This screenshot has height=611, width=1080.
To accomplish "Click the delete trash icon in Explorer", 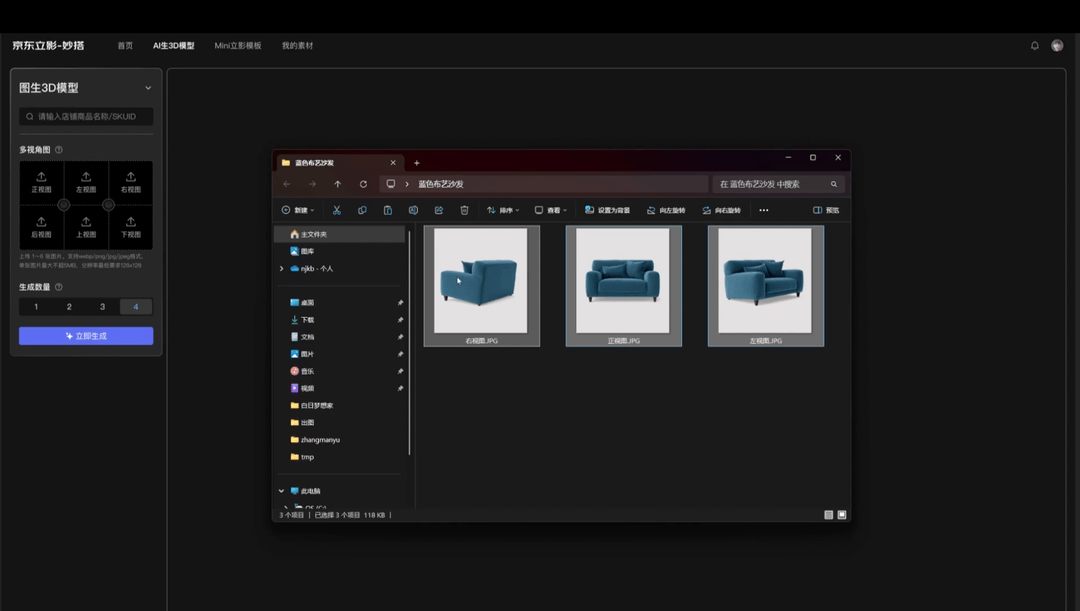I will click(x=464, y=210).
